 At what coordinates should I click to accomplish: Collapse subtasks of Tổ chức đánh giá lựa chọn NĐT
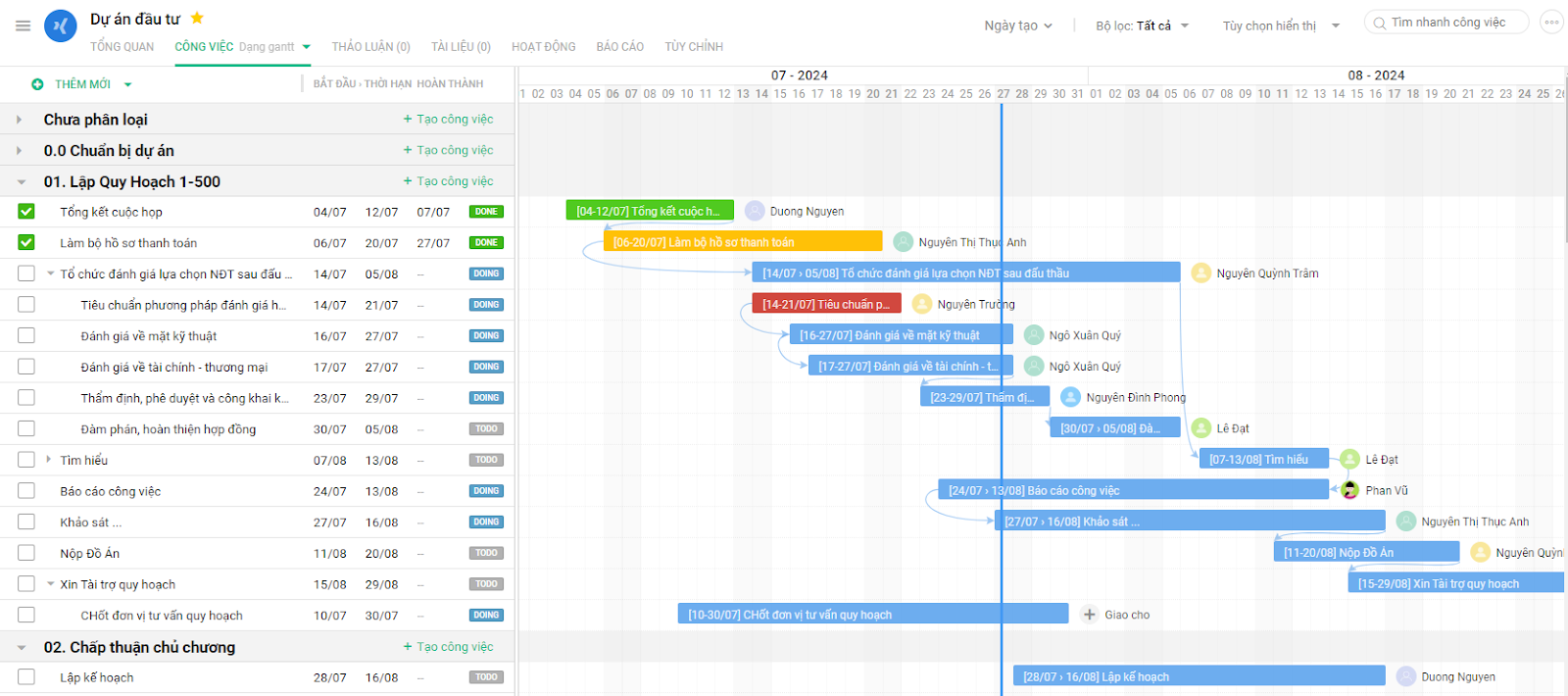(x=50, y=273)
